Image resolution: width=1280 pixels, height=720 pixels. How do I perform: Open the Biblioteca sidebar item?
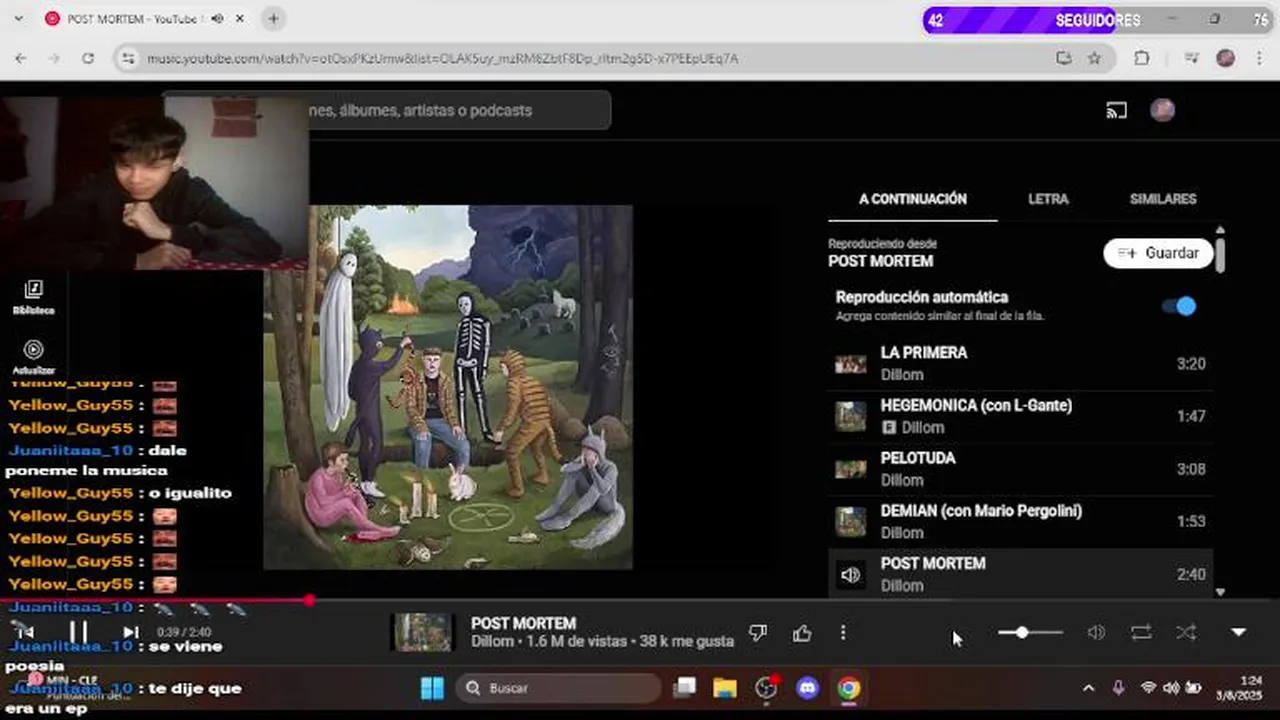(33, 297)
